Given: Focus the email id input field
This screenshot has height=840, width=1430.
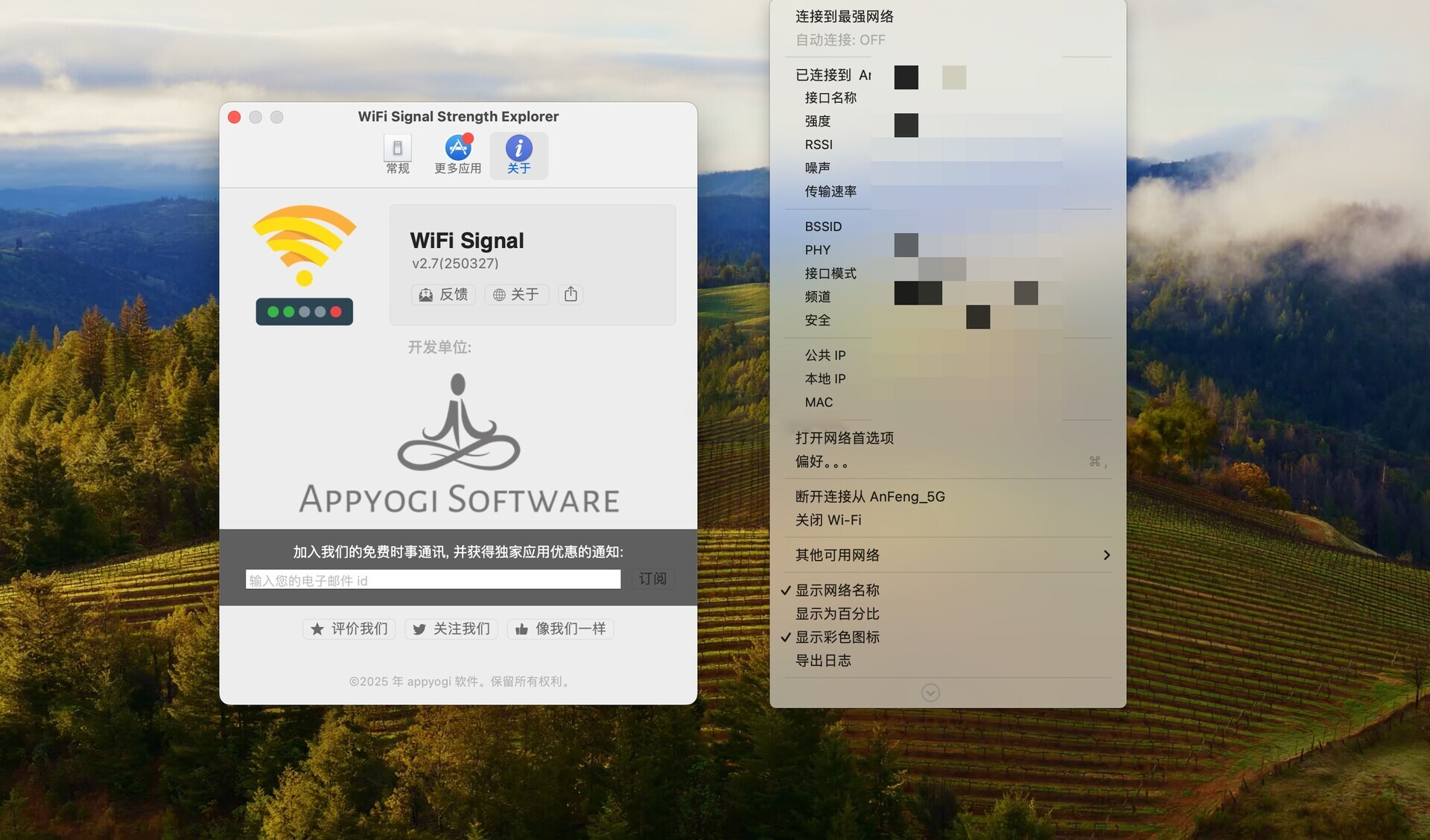Looking at the screenshot, I should pyautogui.click(x=433, y=579).
